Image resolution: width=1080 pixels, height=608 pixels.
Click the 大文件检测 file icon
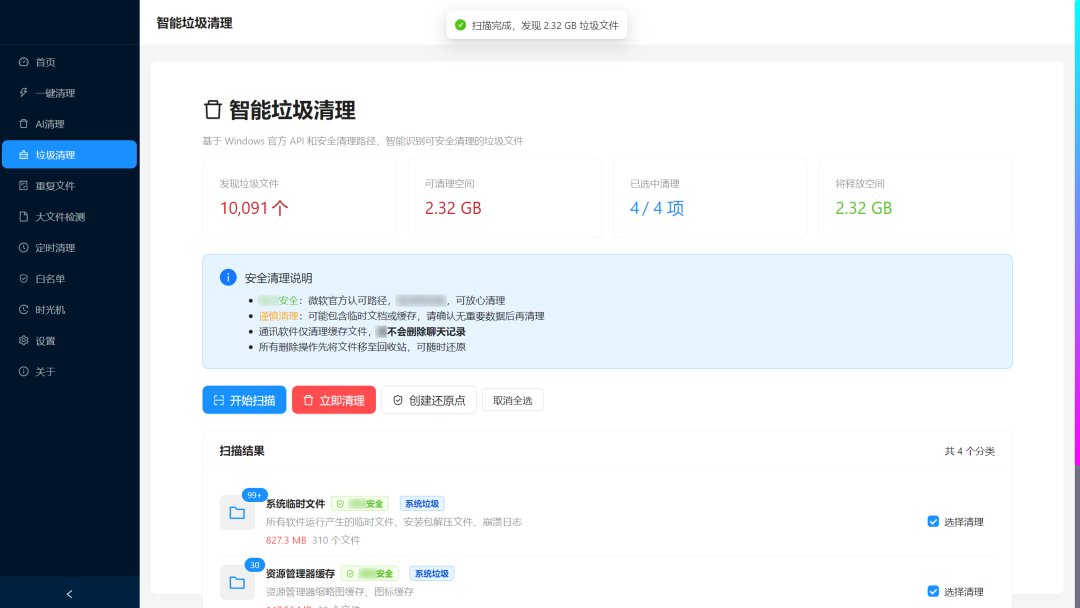[23, 217]
